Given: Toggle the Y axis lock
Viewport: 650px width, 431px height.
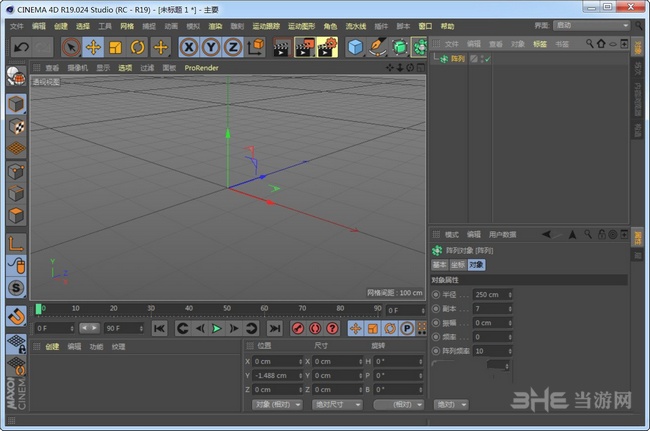Looking at the screenshot, I should tap(211, 47).
